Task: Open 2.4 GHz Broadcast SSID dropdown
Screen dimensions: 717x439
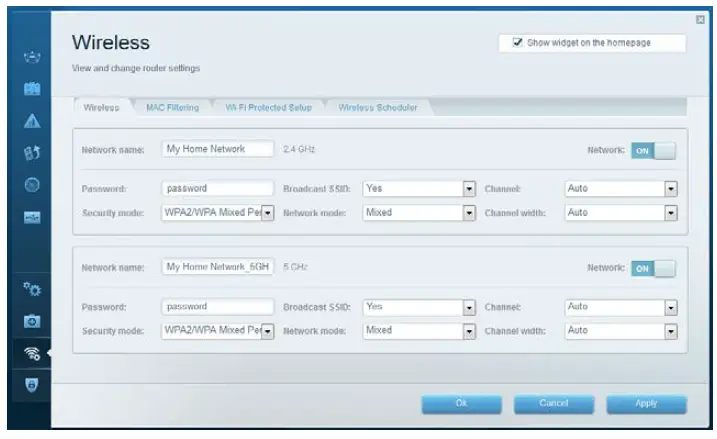Action: pyautogui.click(x=419, y=188)
